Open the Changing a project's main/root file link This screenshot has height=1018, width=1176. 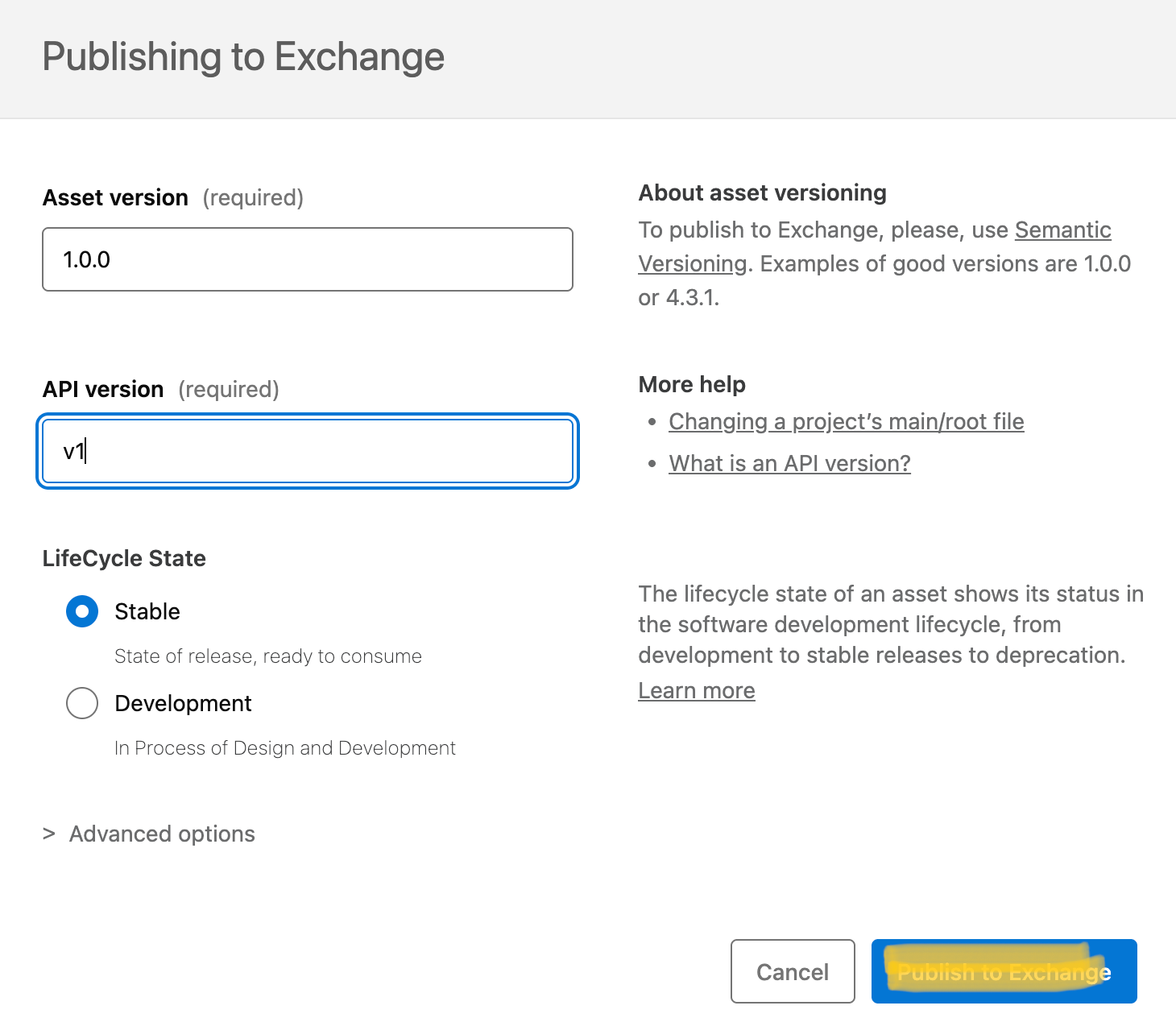845,421
